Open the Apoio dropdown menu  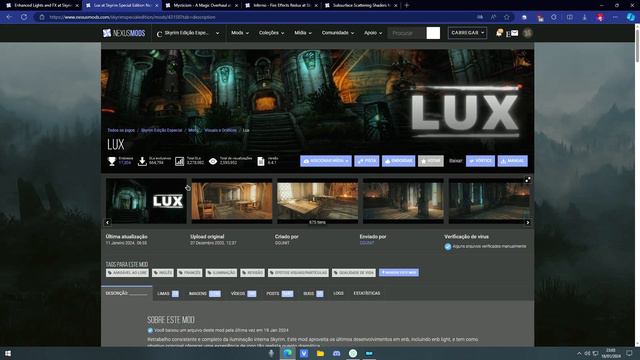click(x=373, y=33)
